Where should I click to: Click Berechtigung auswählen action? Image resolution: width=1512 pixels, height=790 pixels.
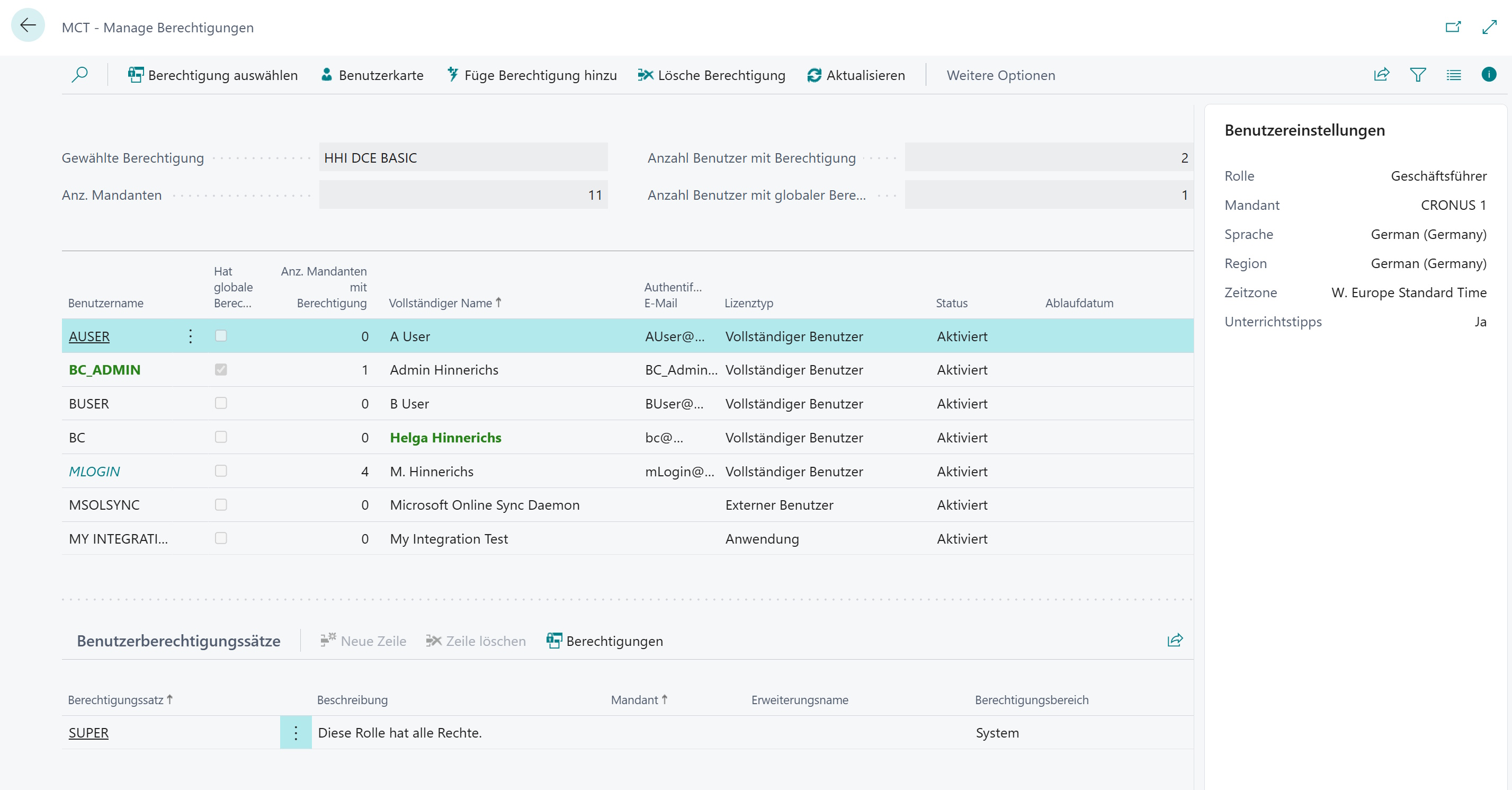click(212, 75)
